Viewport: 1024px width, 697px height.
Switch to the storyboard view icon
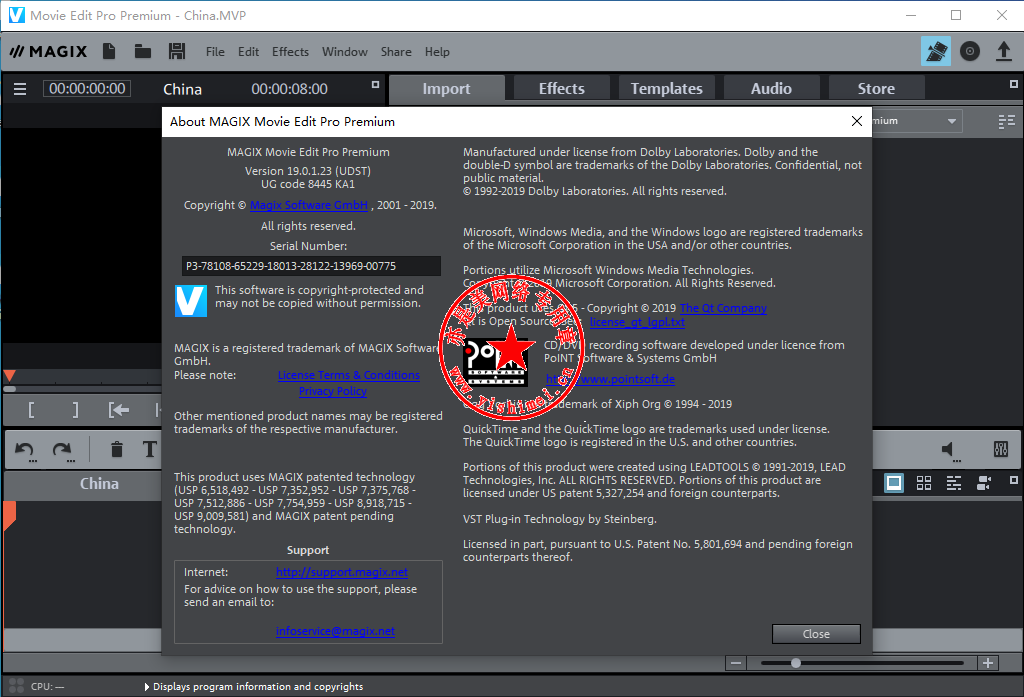tap(894, 483)
